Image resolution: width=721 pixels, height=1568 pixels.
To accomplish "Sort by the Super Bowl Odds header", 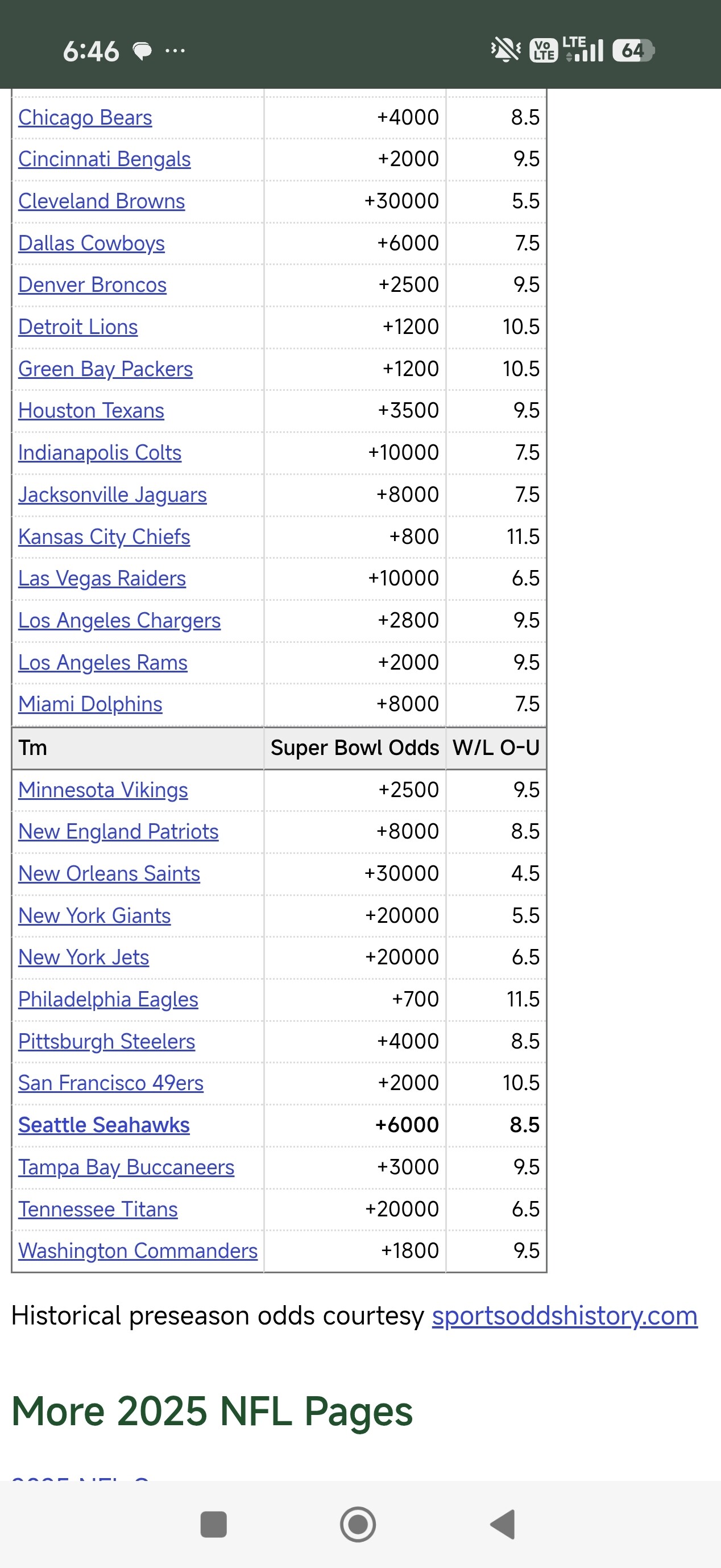I will [355, 748].
